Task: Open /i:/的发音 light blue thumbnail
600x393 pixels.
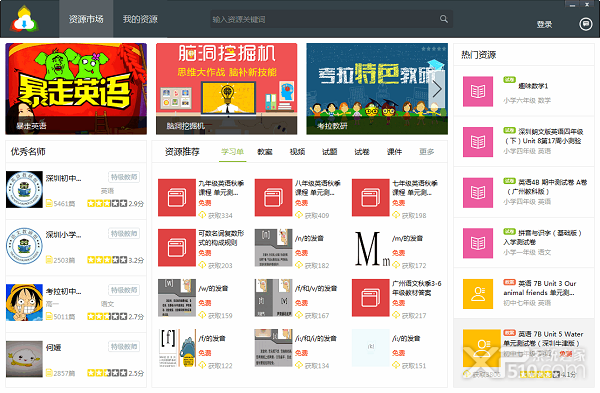Action: click(x=370, y=348)
